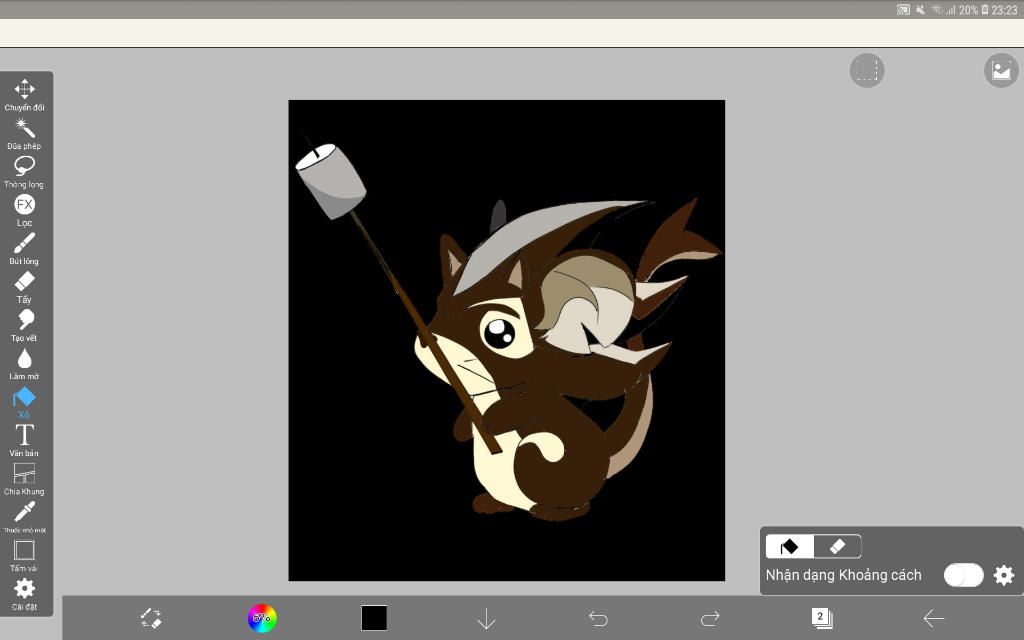Tap the down arrow in bottom bar
The height and width of the screenshot is (640, 1024).
(x=486, y=618)
